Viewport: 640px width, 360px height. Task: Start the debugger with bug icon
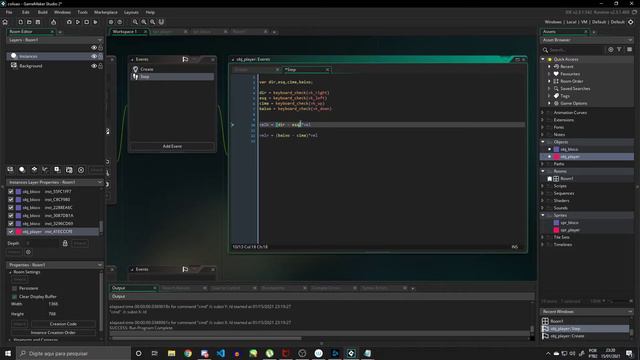69,22
